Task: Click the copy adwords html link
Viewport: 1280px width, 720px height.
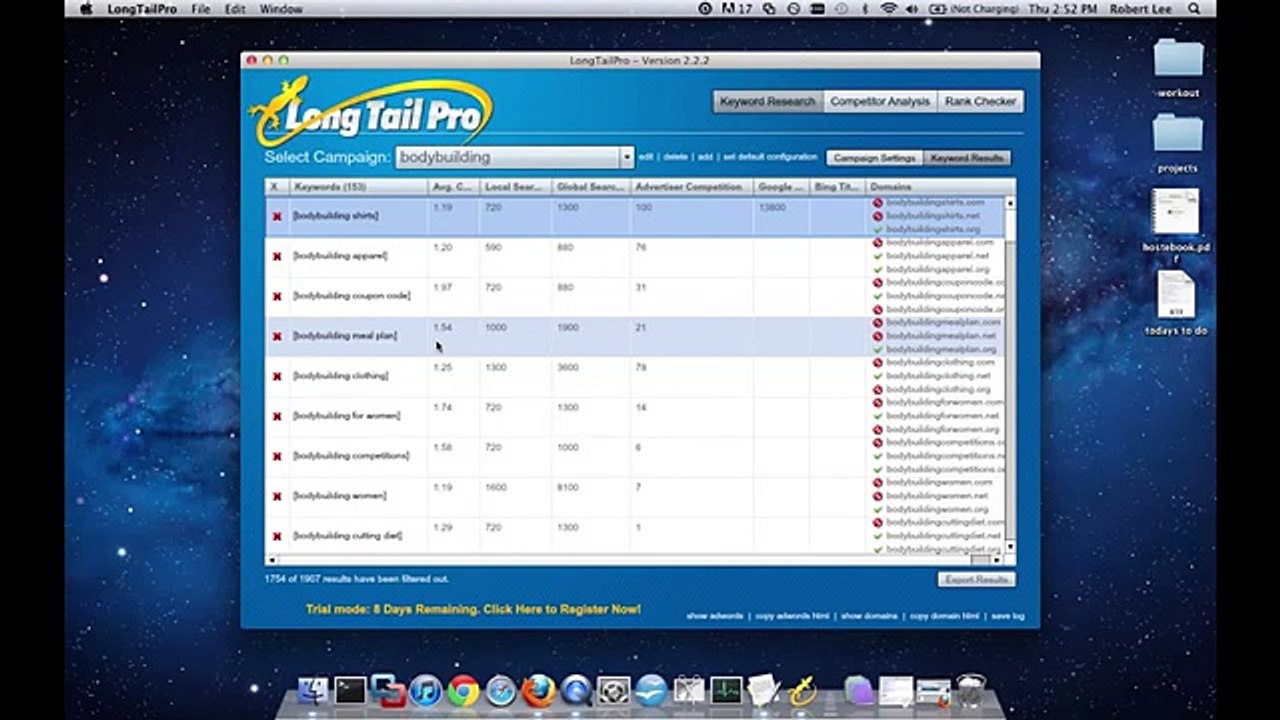Action: pos(793,616)
